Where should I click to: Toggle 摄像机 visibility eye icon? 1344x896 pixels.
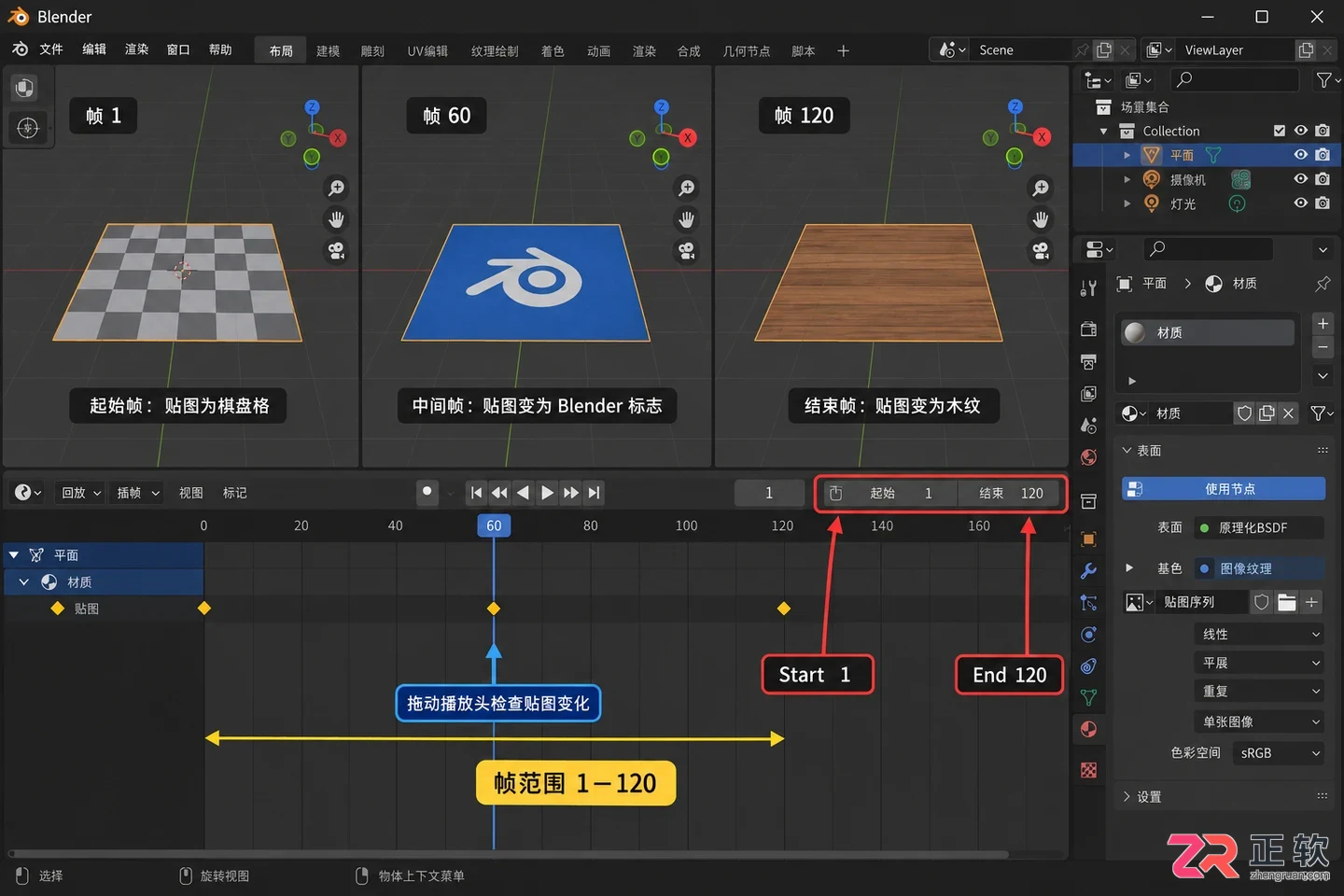pyautogui.click(x=1300, y=179)
